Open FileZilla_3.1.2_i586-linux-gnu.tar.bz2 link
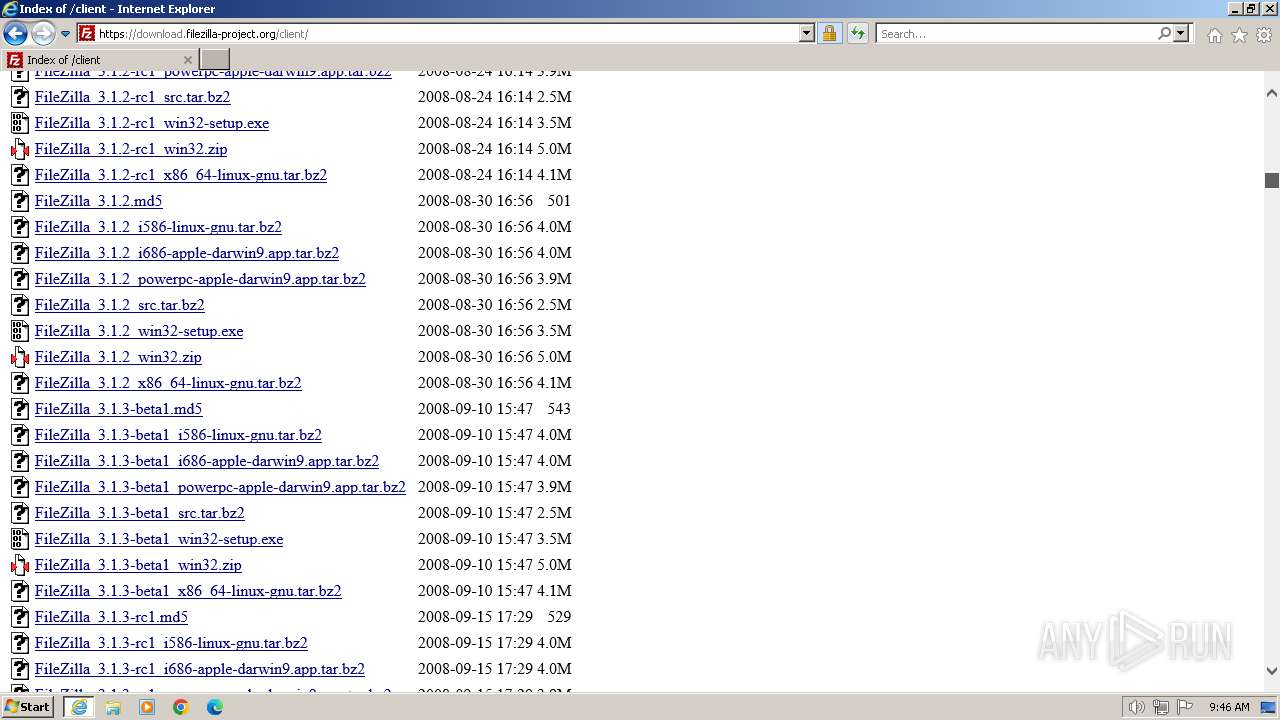 click(158, 227)
